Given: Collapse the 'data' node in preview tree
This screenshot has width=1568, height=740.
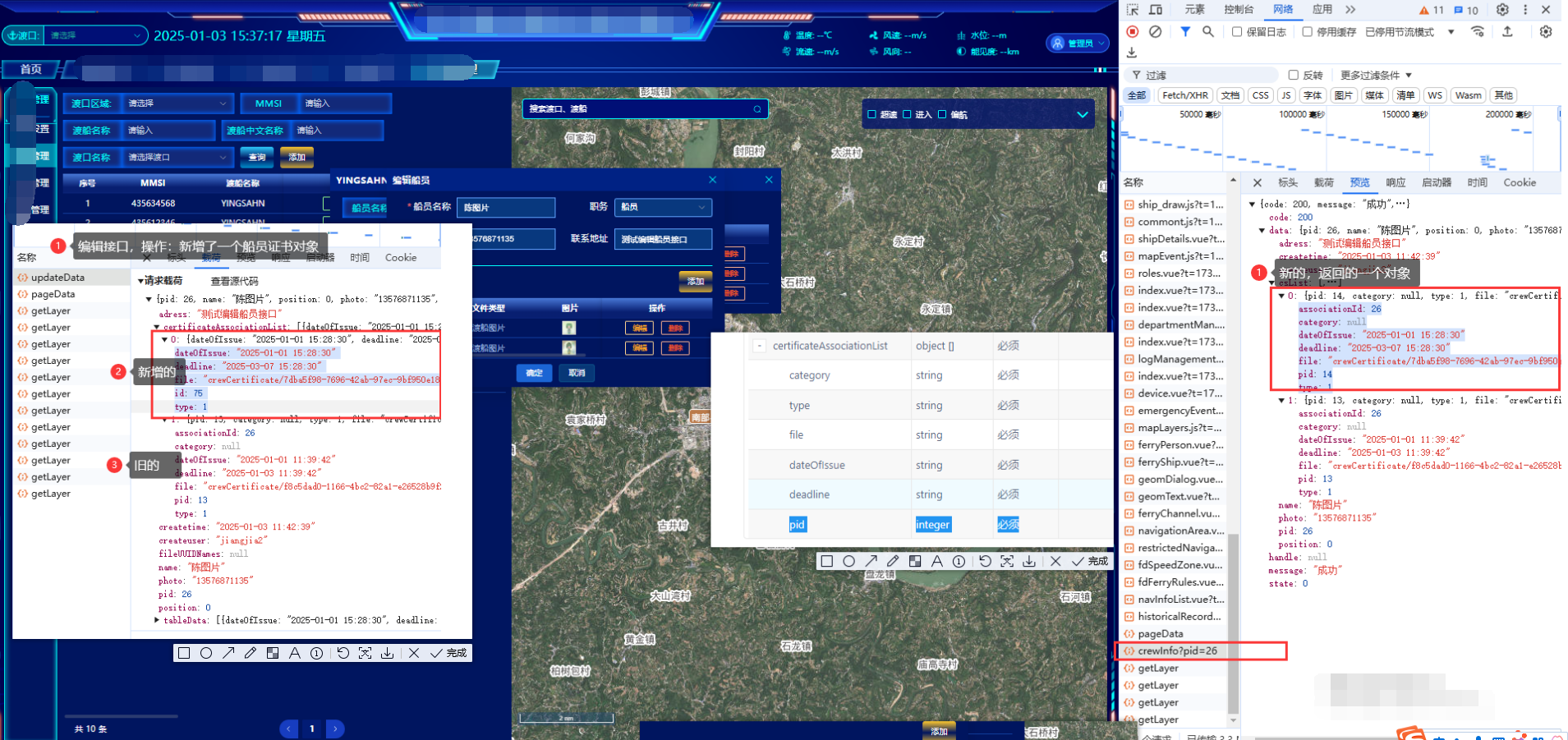Looking at the screenshot, I should click(x=1262, y=231).
